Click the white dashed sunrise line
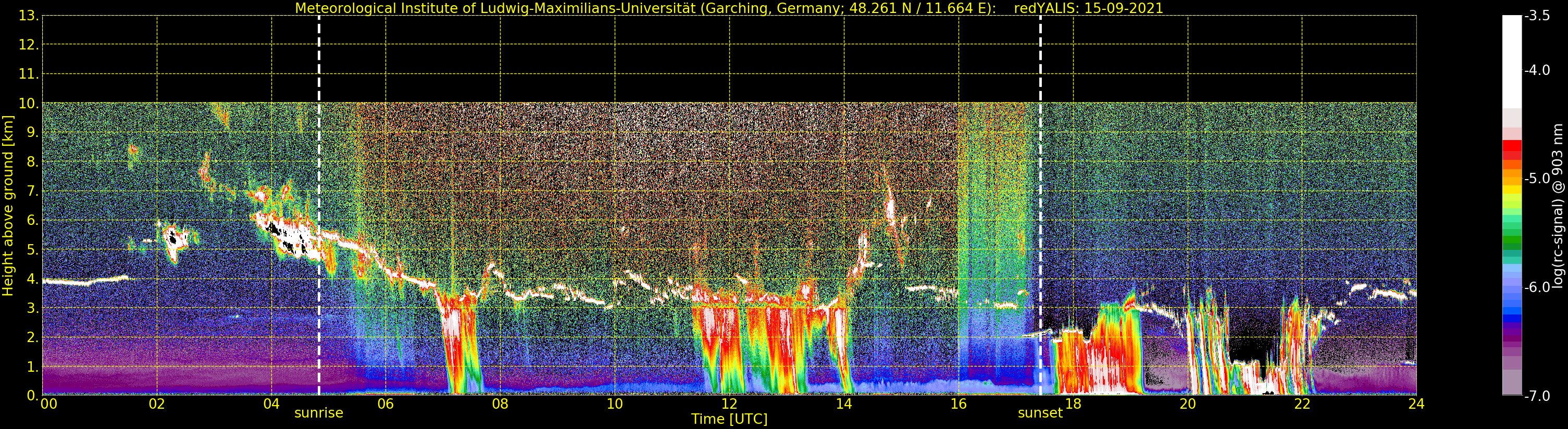The height and width of the screenshot is (429, 1568). [319, 206]
